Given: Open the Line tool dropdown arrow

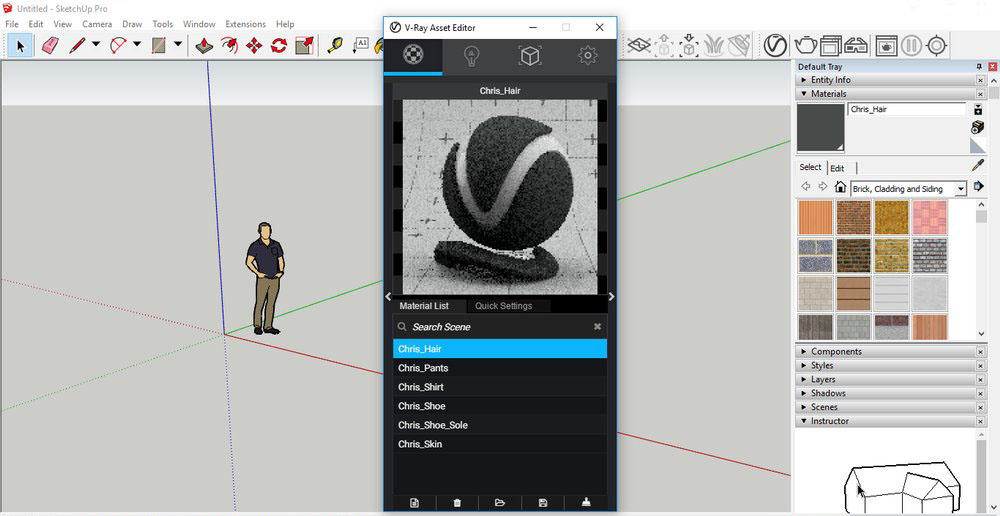Looking at the screenshot, I should pos(96,45).
